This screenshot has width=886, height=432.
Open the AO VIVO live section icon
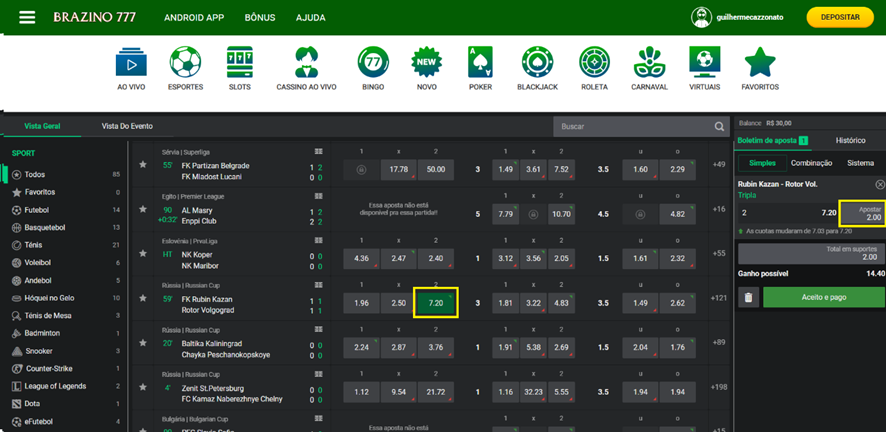(131, 62)
